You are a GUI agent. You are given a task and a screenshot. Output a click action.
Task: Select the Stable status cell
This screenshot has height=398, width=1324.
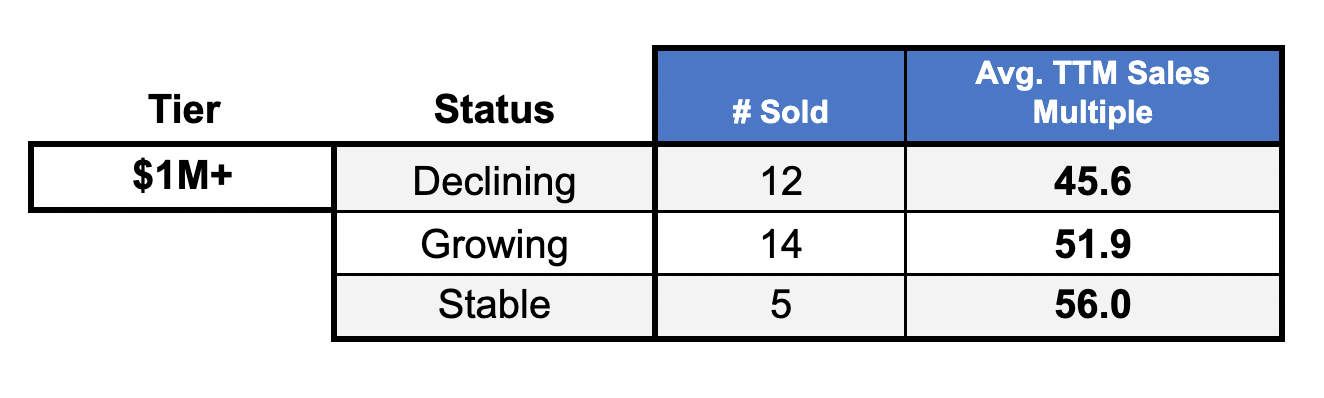494,304
